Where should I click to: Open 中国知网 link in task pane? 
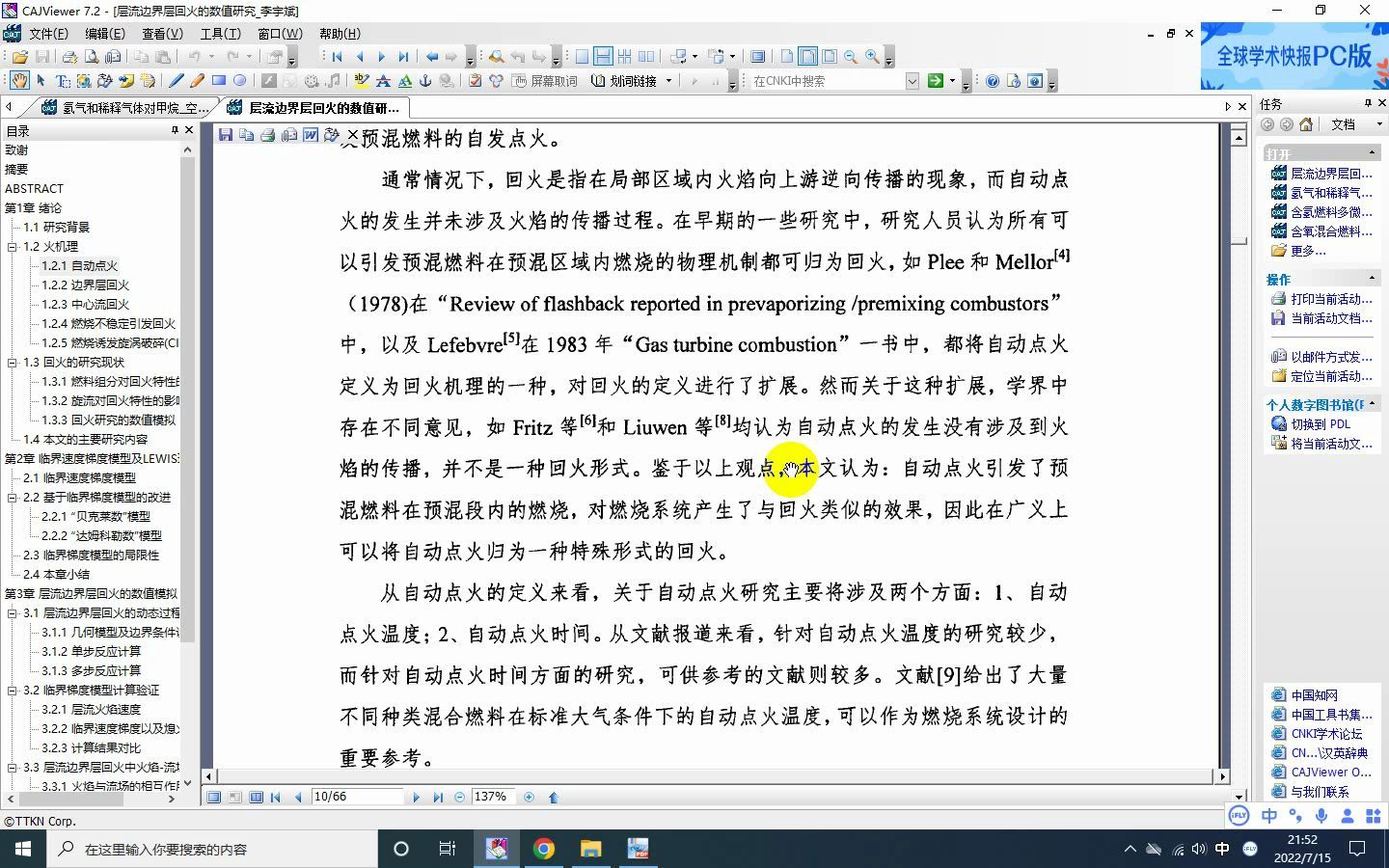click(x=1314, y=694)
